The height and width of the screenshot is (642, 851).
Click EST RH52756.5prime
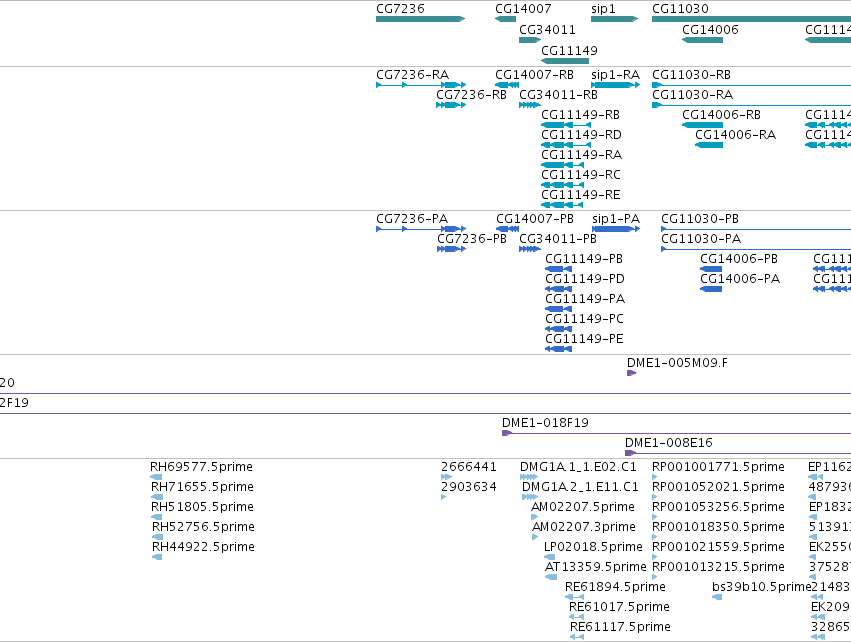[x=157, y=537]
